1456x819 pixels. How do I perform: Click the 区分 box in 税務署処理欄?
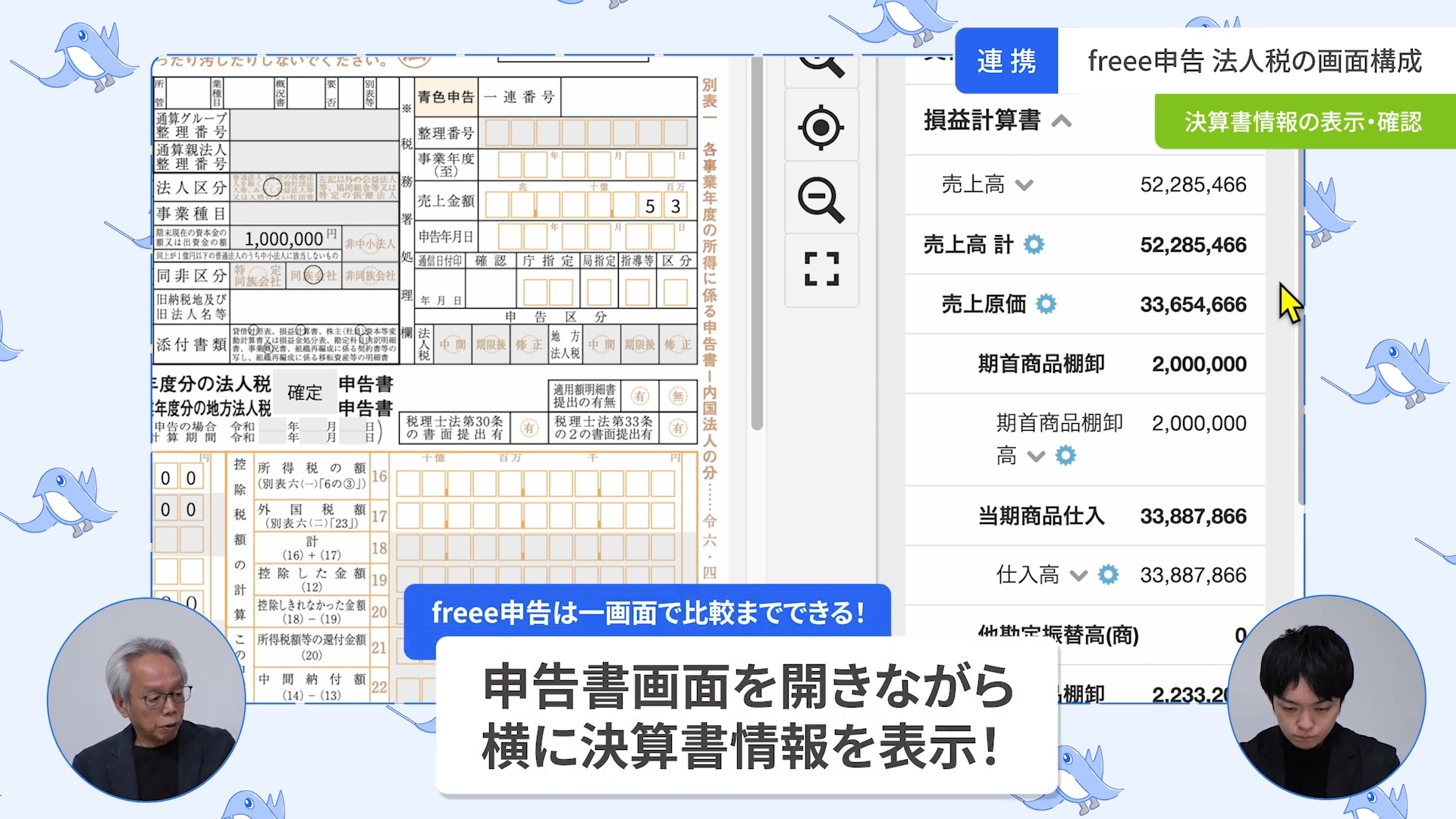(x=675, y=292)
